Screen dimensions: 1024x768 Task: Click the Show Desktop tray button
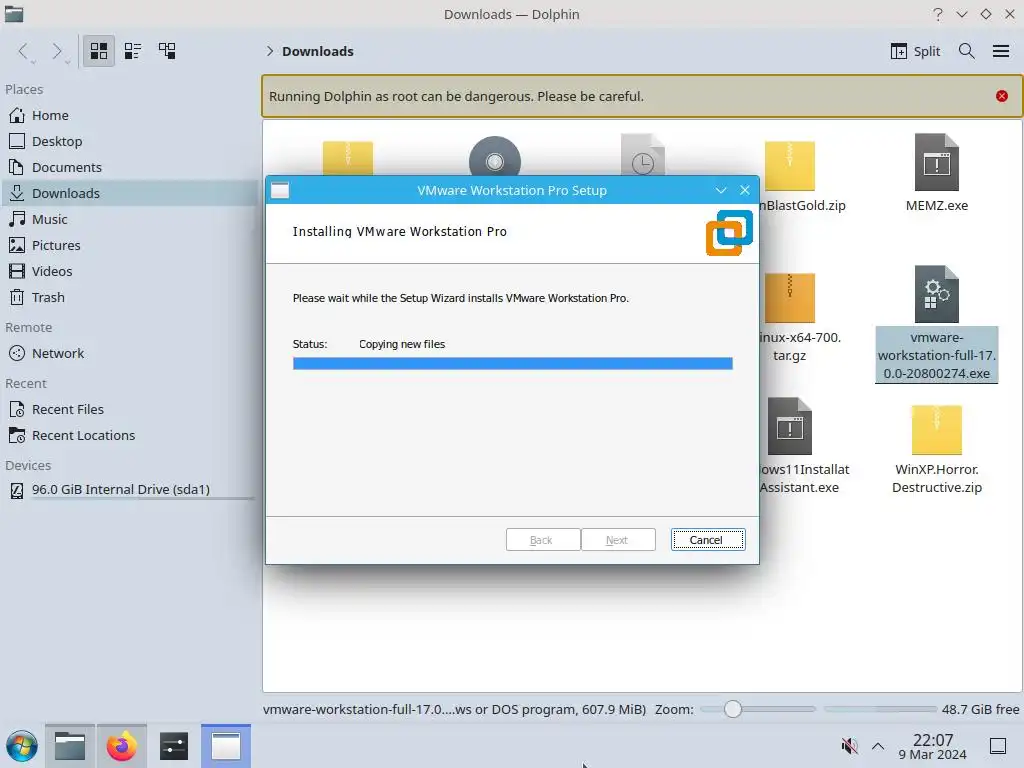pos(998,746)
